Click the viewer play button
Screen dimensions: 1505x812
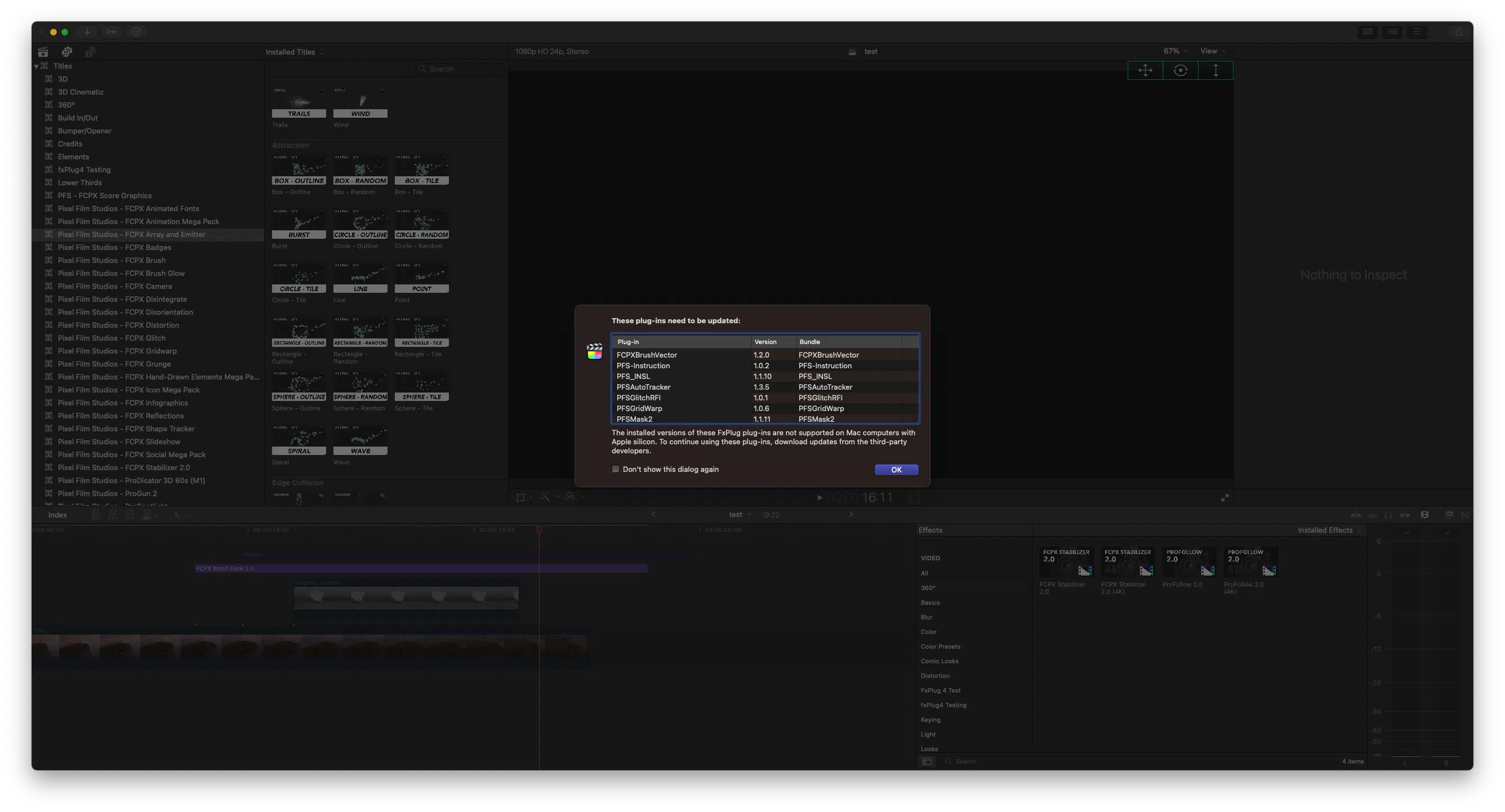820,498
